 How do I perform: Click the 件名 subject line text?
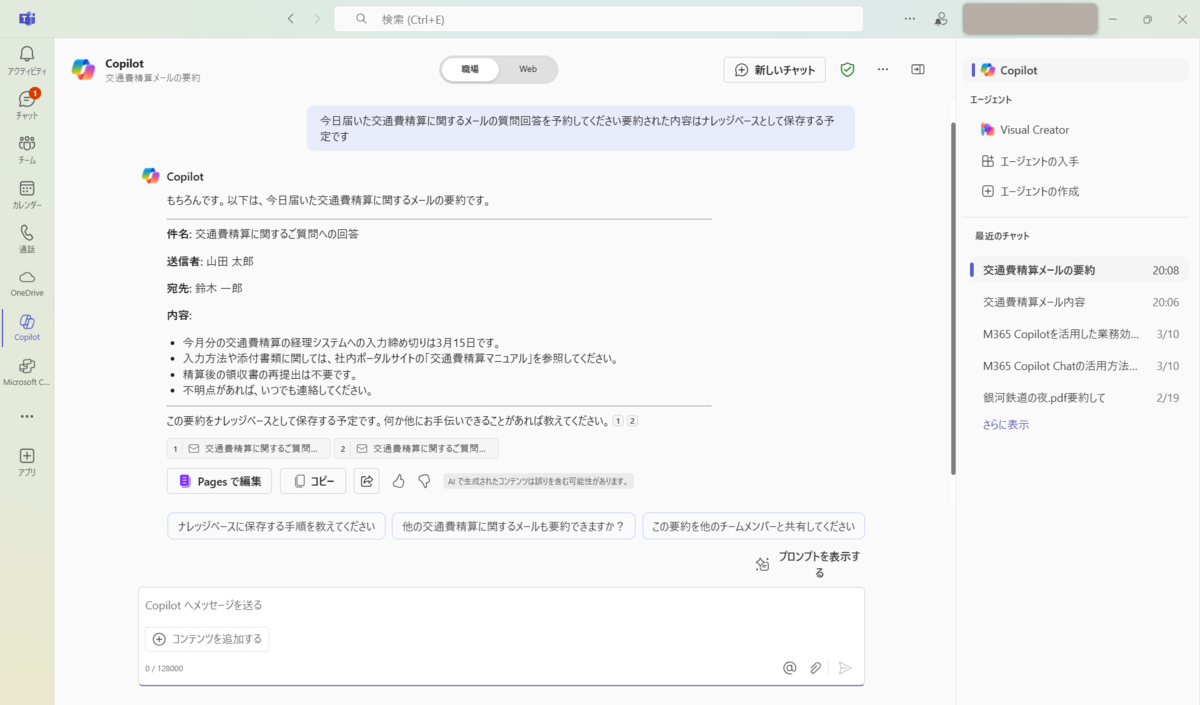263,234
